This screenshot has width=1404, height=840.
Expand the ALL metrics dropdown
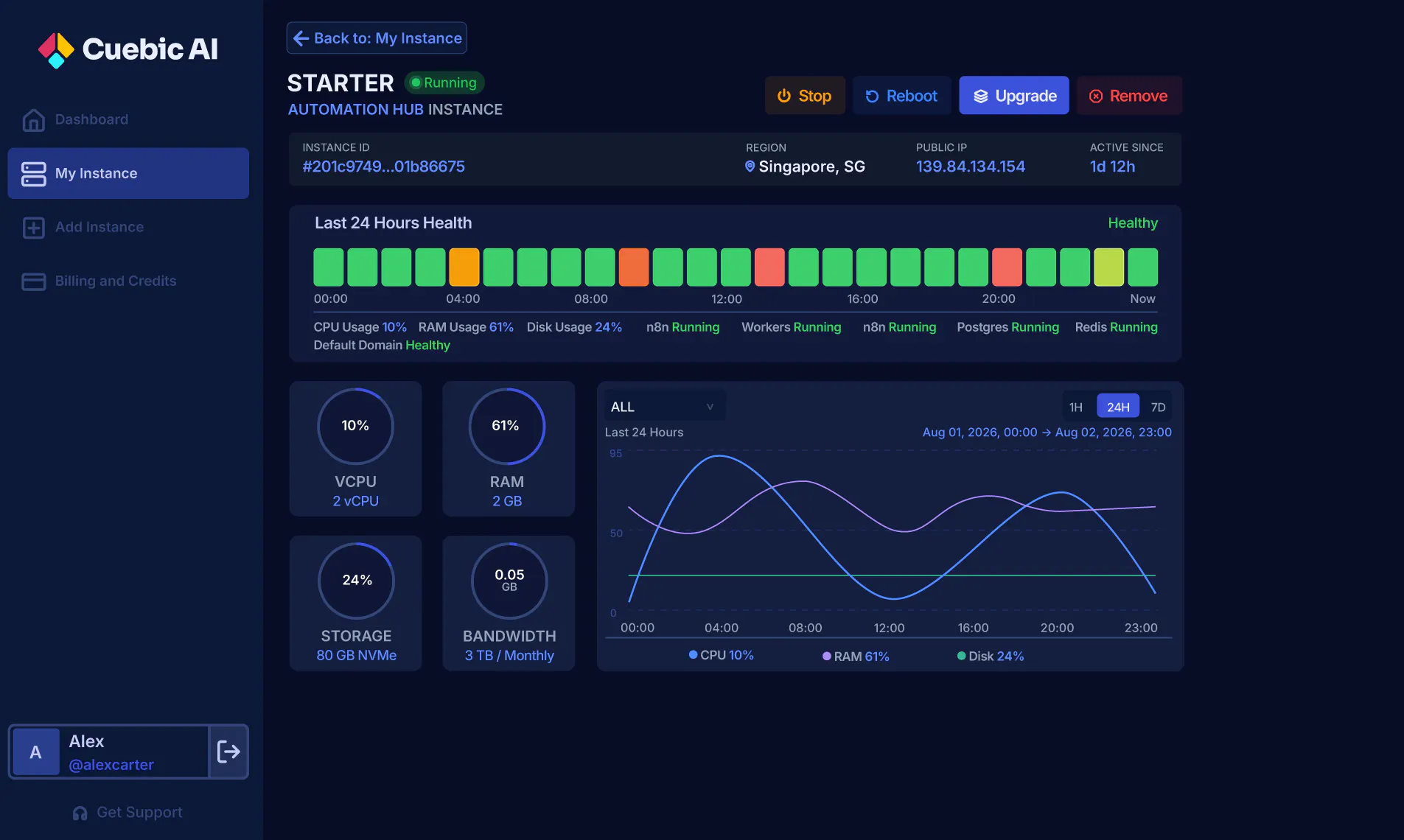pos(664,407)
